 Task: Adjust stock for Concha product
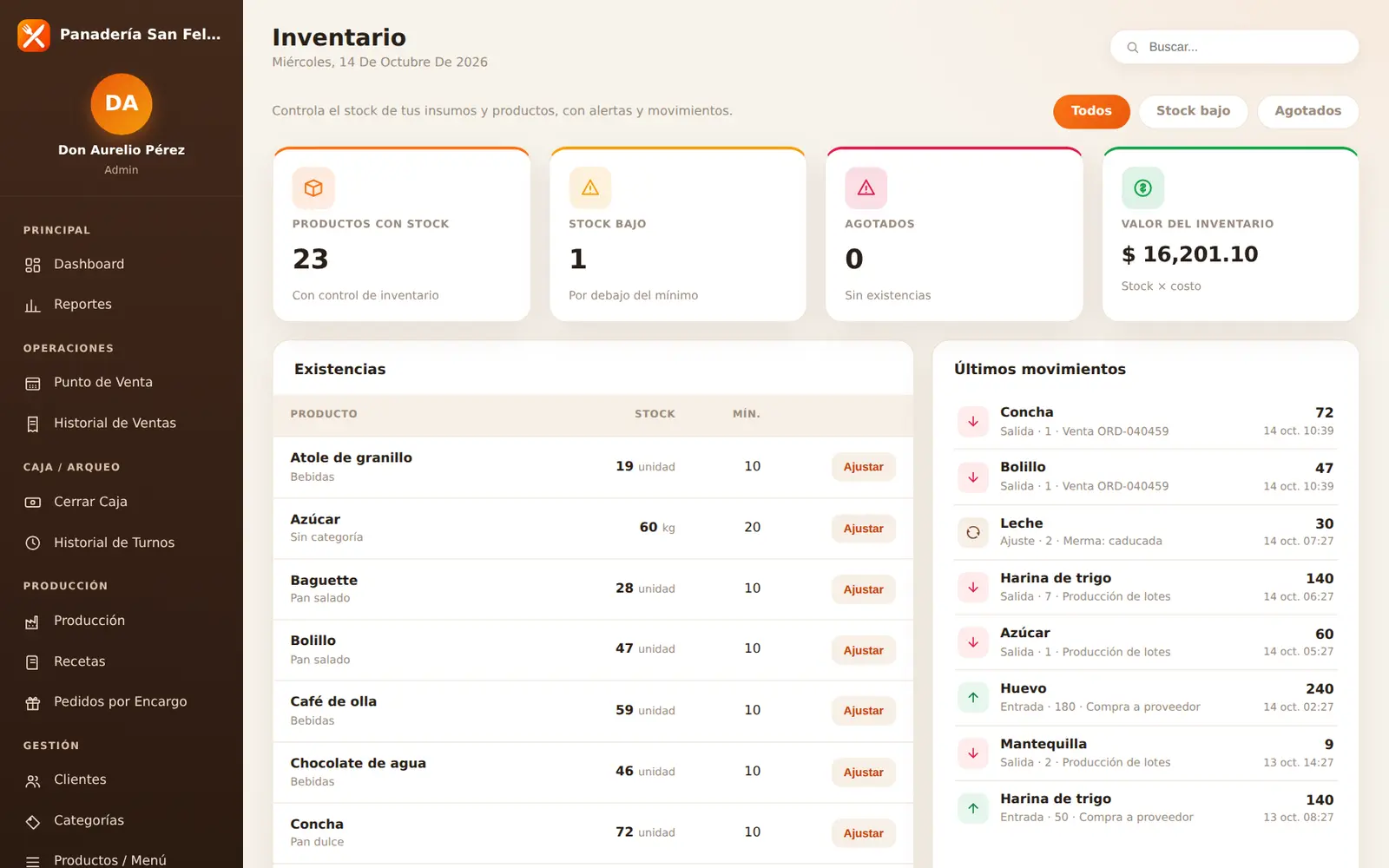(x=863, y=833)
